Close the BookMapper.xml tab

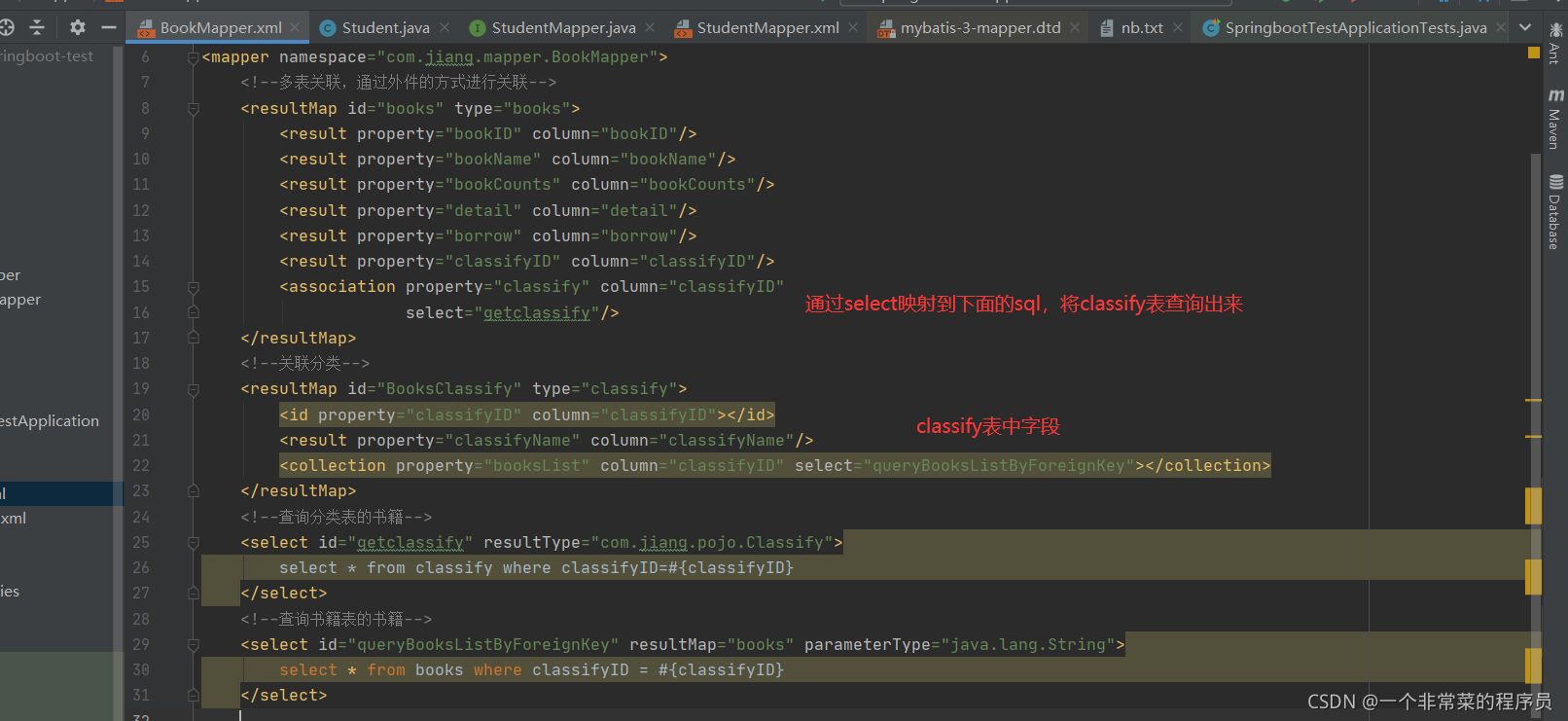coord(295,28)
